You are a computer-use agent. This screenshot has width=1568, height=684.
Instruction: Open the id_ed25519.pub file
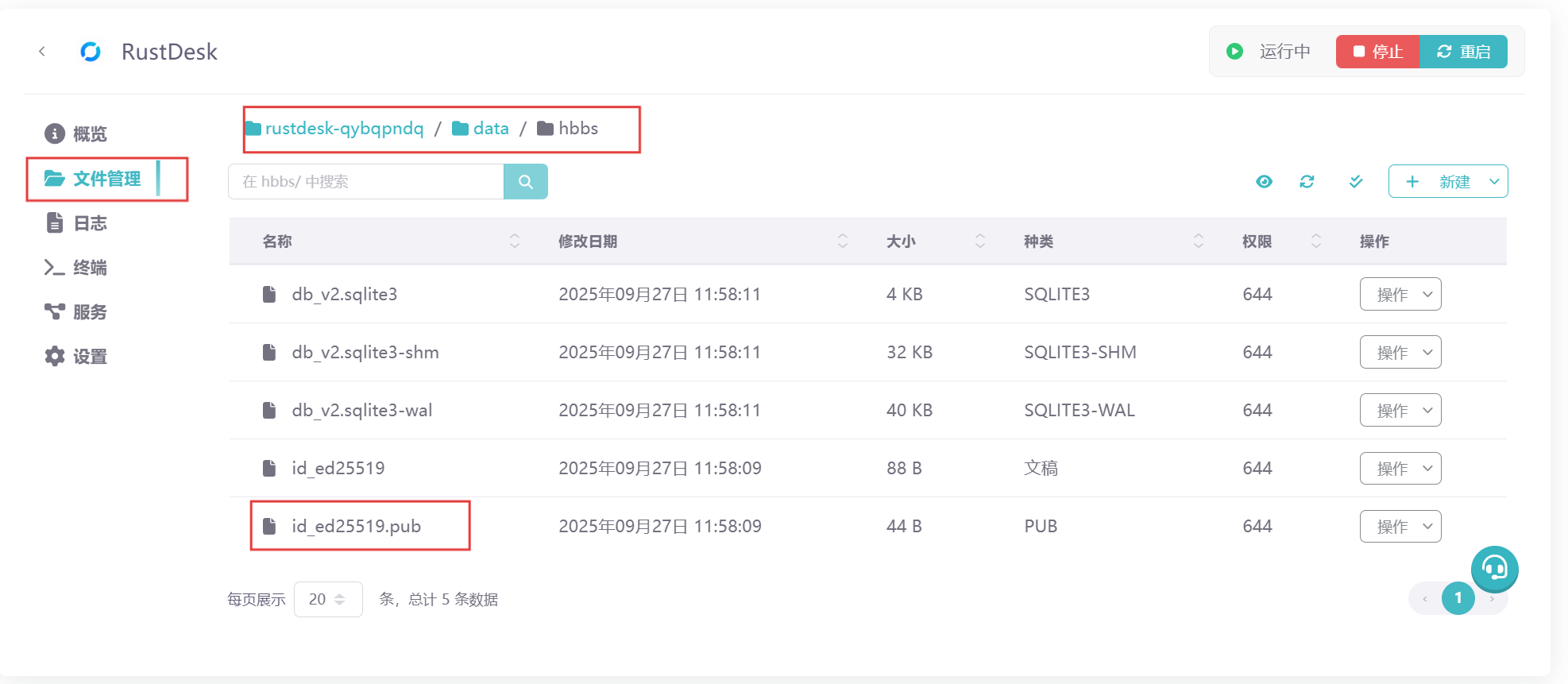356,526
